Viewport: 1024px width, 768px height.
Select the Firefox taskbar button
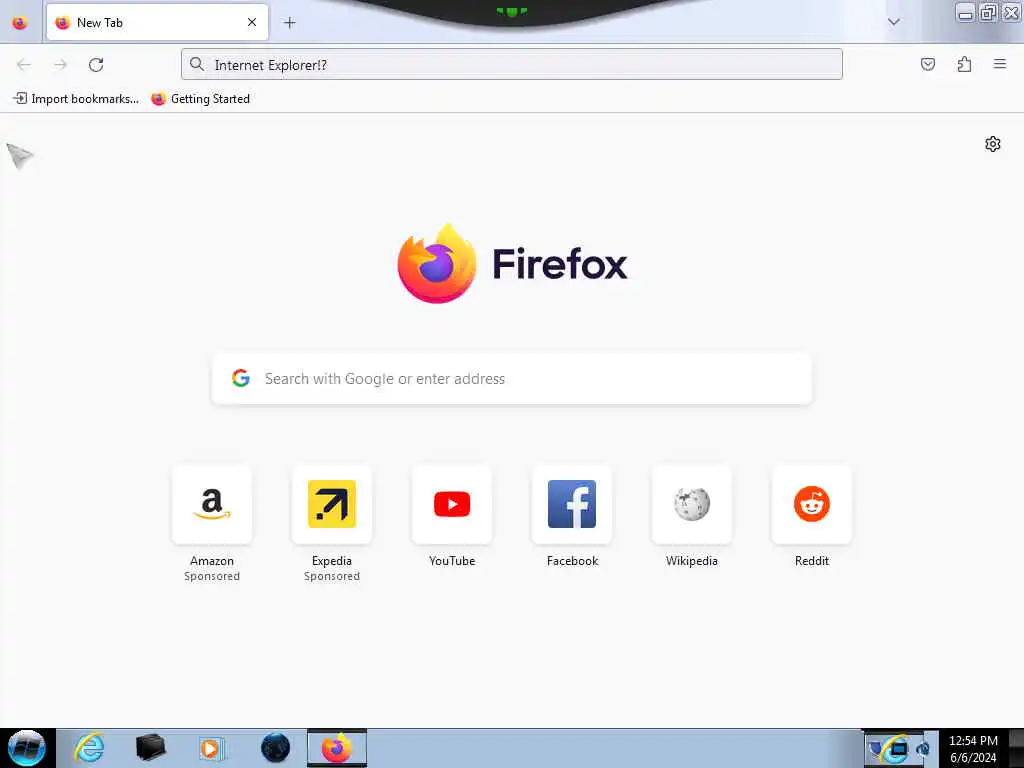[337, 748]
